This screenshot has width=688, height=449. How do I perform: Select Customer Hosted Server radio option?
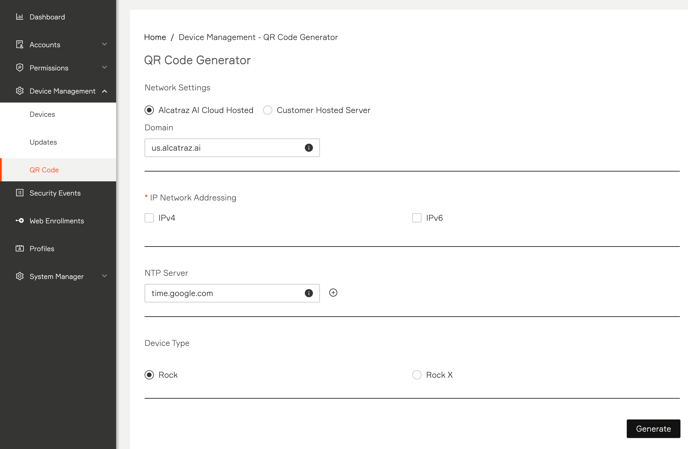point(268,110)
